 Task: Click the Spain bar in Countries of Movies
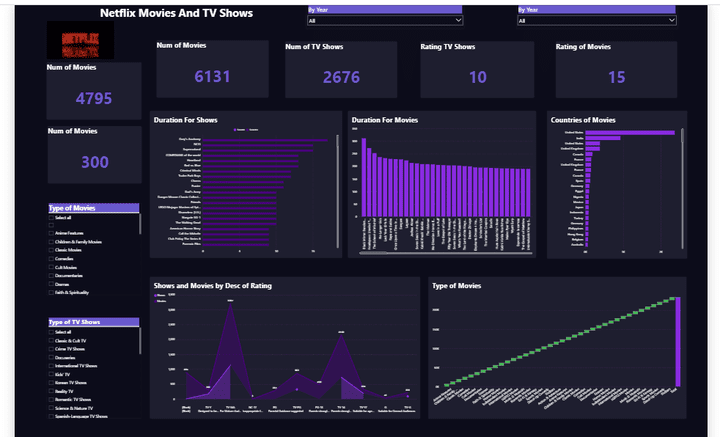[x=588, y=181]
